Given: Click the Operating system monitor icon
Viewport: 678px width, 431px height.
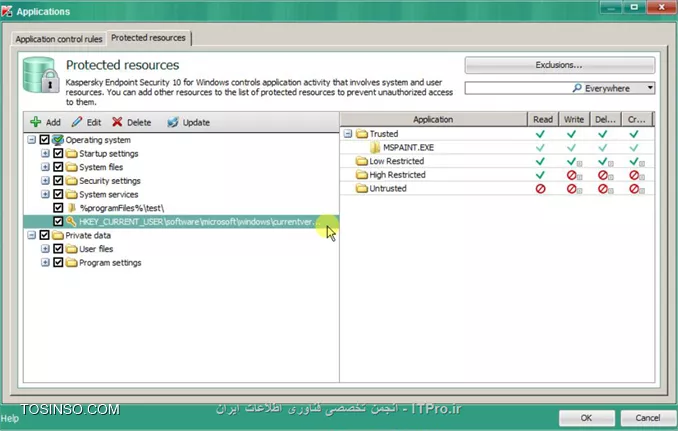Looking at the screenshot, I should (58, 140).
